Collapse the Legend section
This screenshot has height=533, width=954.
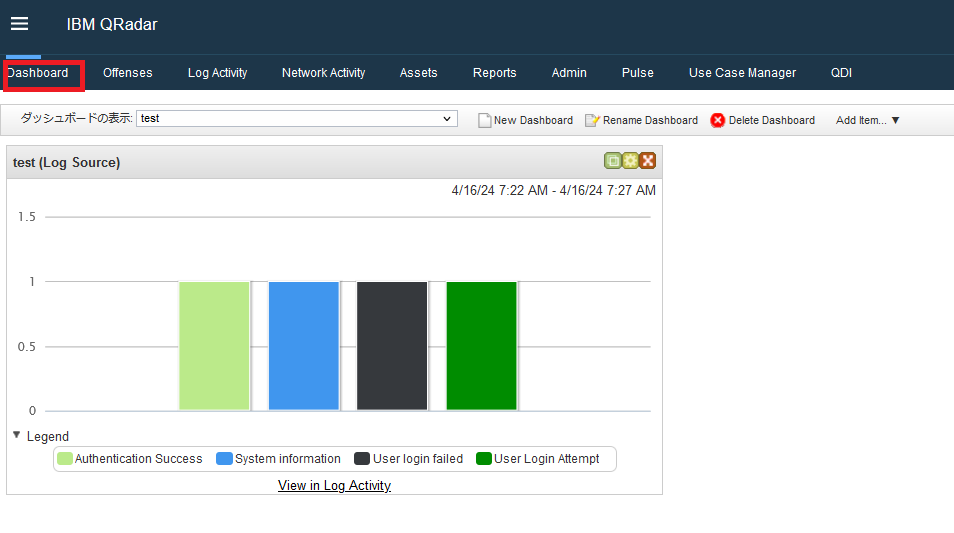point(16,436)
